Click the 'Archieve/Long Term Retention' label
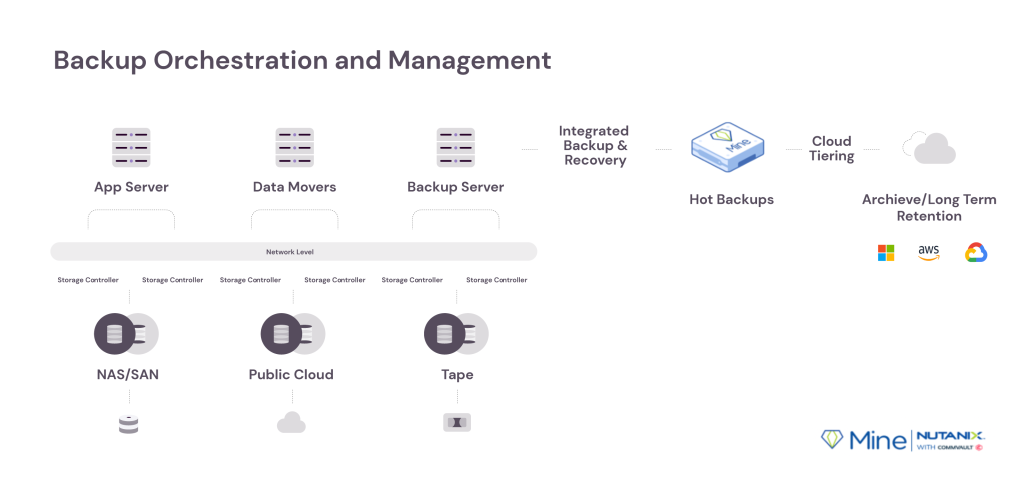The image size is (1024, 494). click(x=929, y=208)
